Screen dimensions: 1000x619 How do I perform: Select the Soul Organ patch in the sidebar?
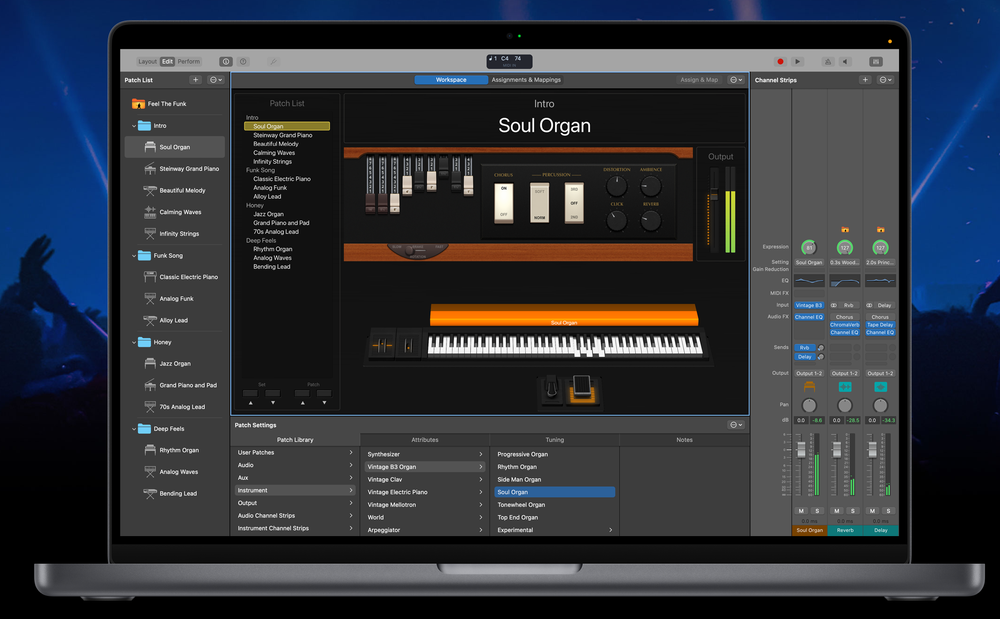[175, 147]
